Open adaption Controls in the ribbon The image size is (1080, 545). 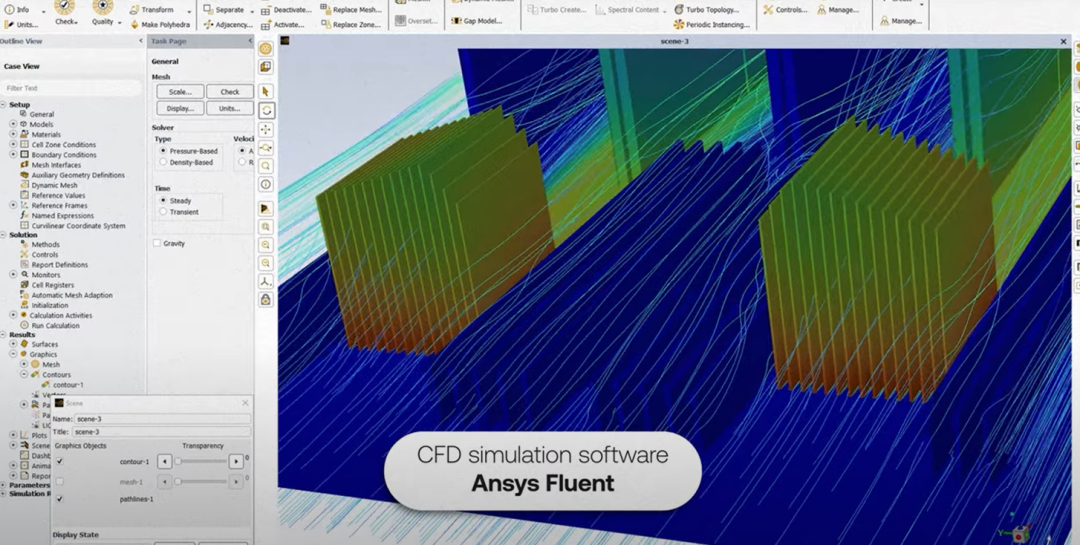(785, 10)
